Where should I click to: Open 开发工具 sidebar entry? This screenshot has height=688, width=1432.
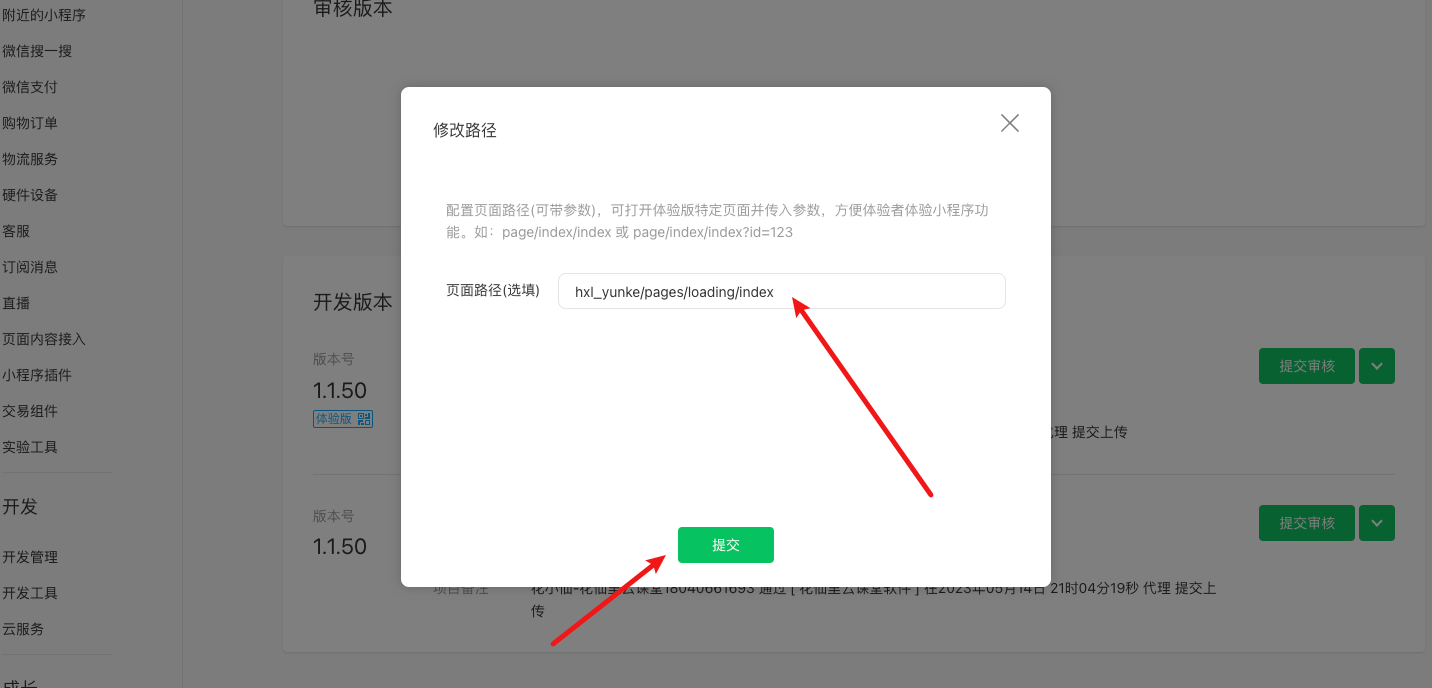click(x=30, y=593)
